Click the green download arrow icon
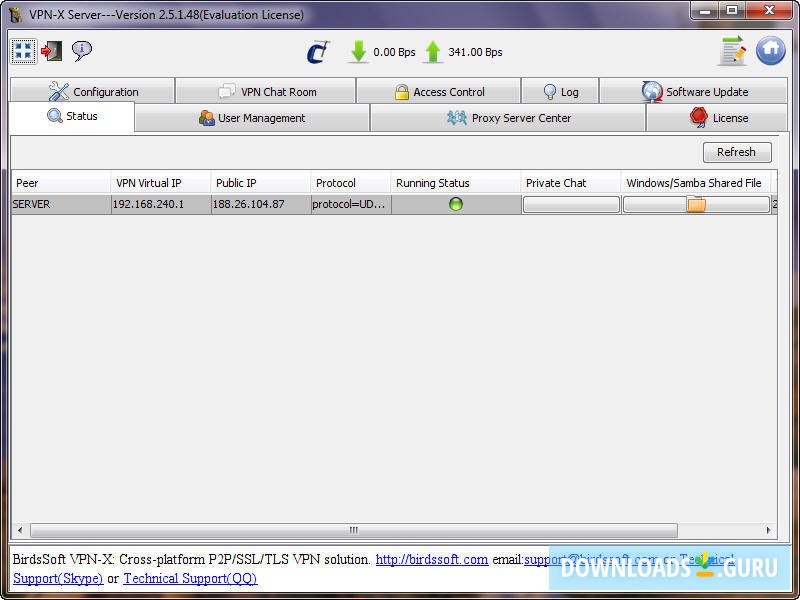The image size is (800, 600). click(359, 52)
